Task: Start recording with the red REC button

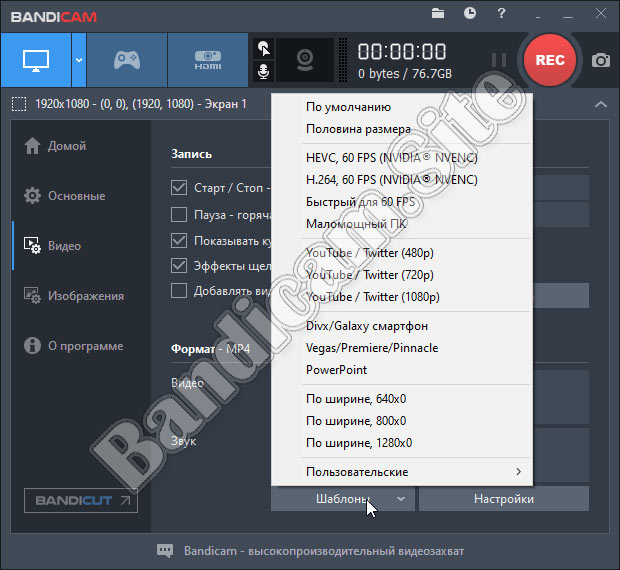Action: tap(550, 60)
